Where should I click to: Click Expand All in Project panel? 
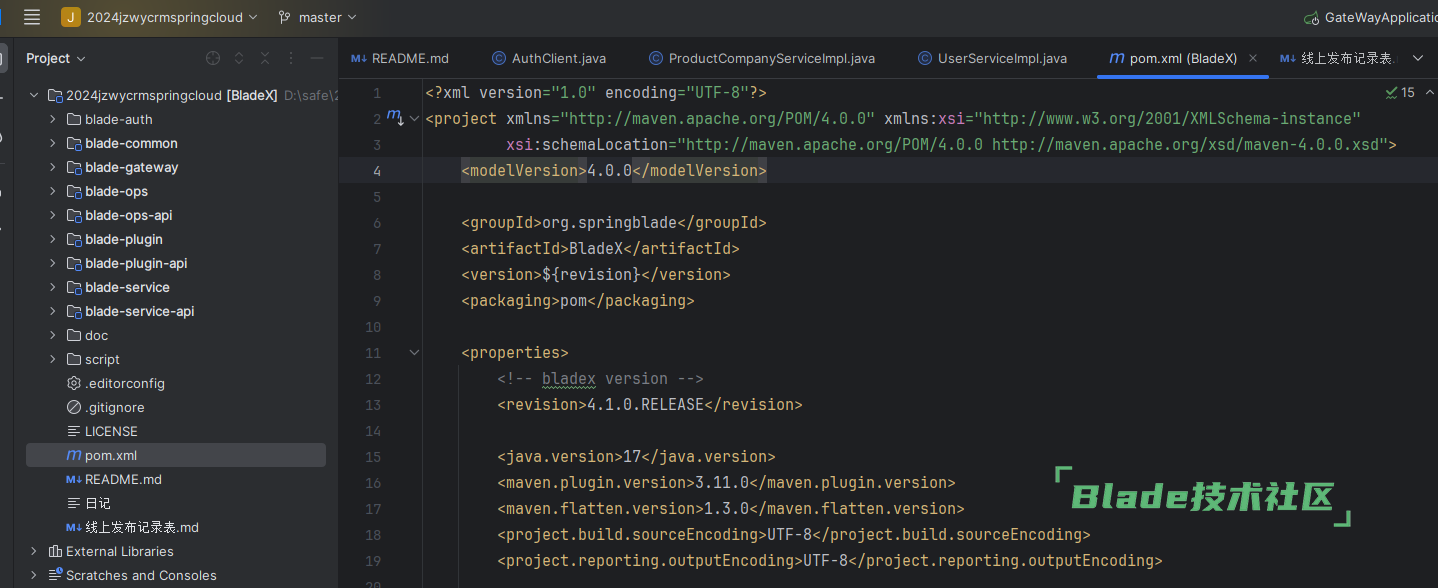click(239, 58)
